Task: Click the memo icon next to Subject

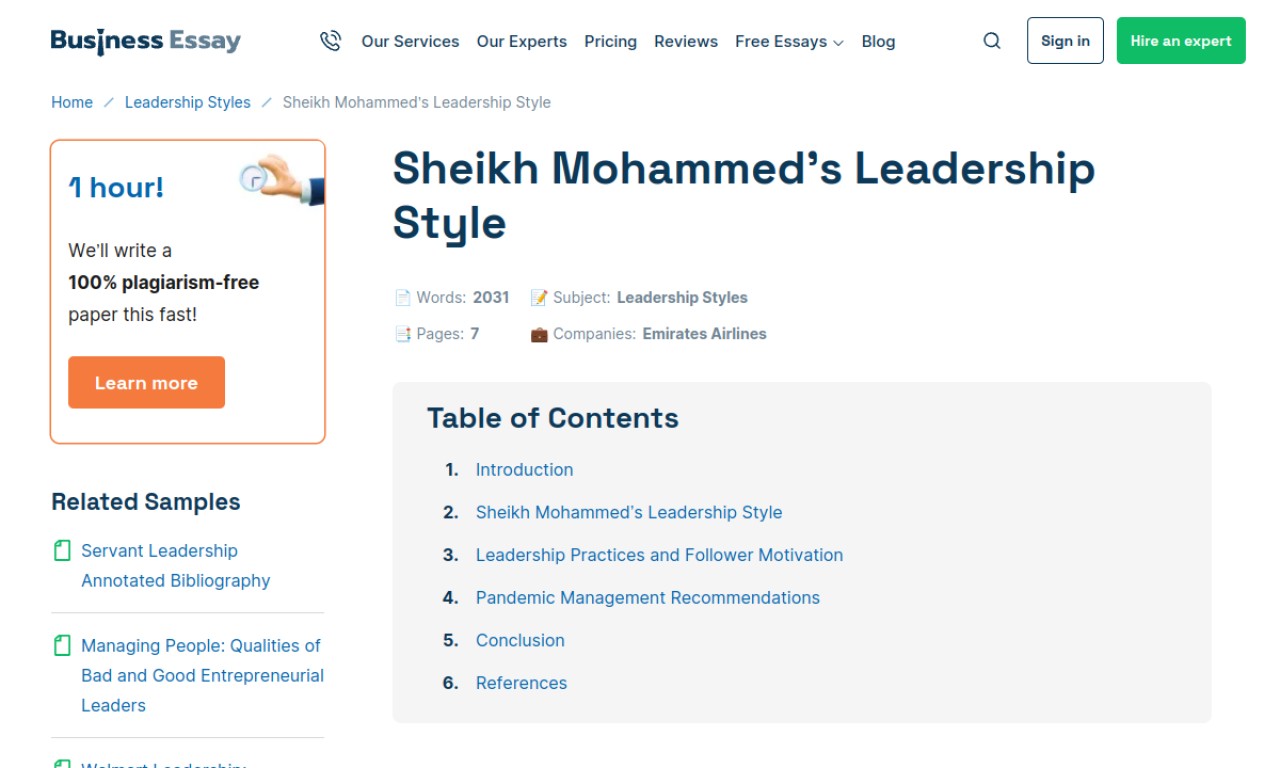Action: pos(539,298)
